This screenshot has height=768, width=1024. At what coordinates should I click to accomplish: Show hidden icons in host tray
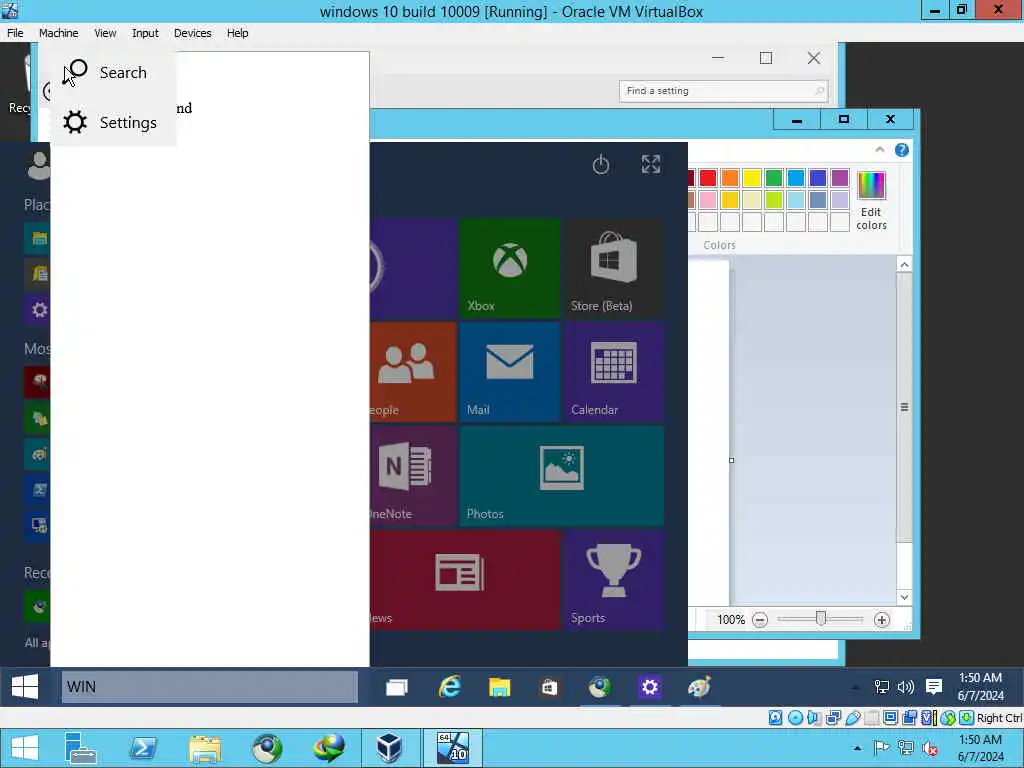coord(857,748)
